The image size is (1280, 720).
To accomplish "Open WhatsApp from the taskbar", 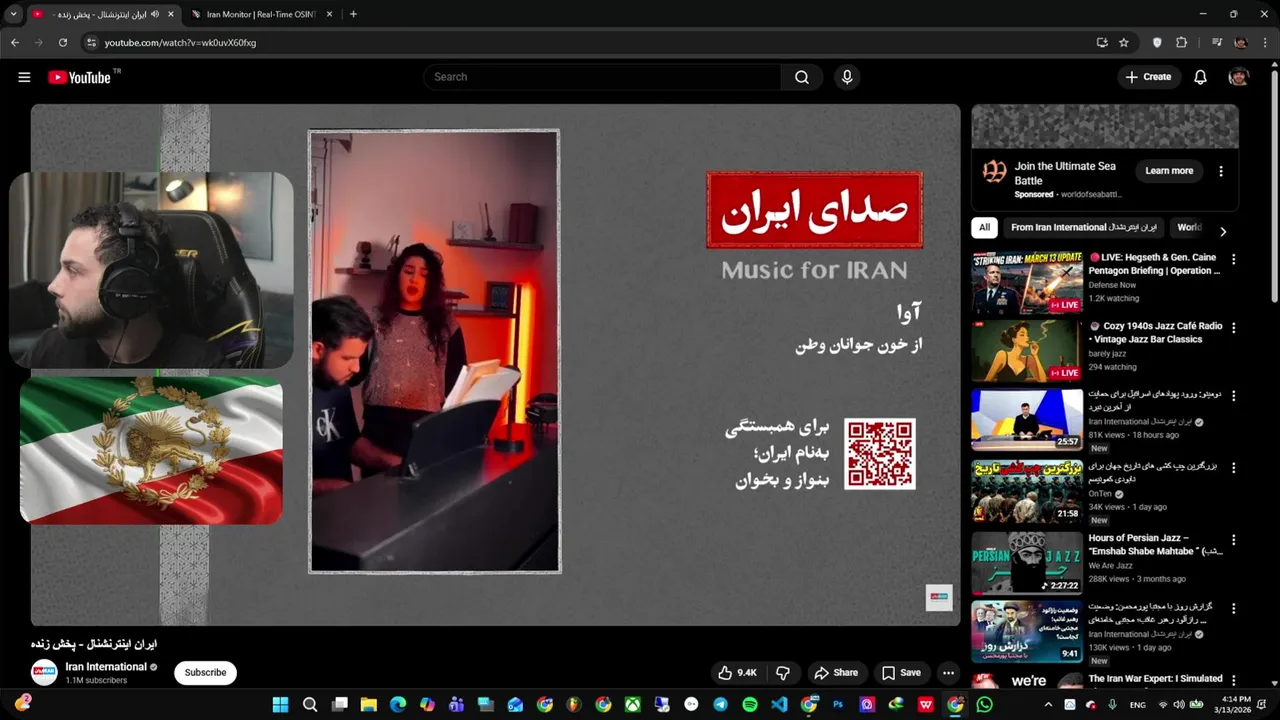I will (x=985, y=705).
